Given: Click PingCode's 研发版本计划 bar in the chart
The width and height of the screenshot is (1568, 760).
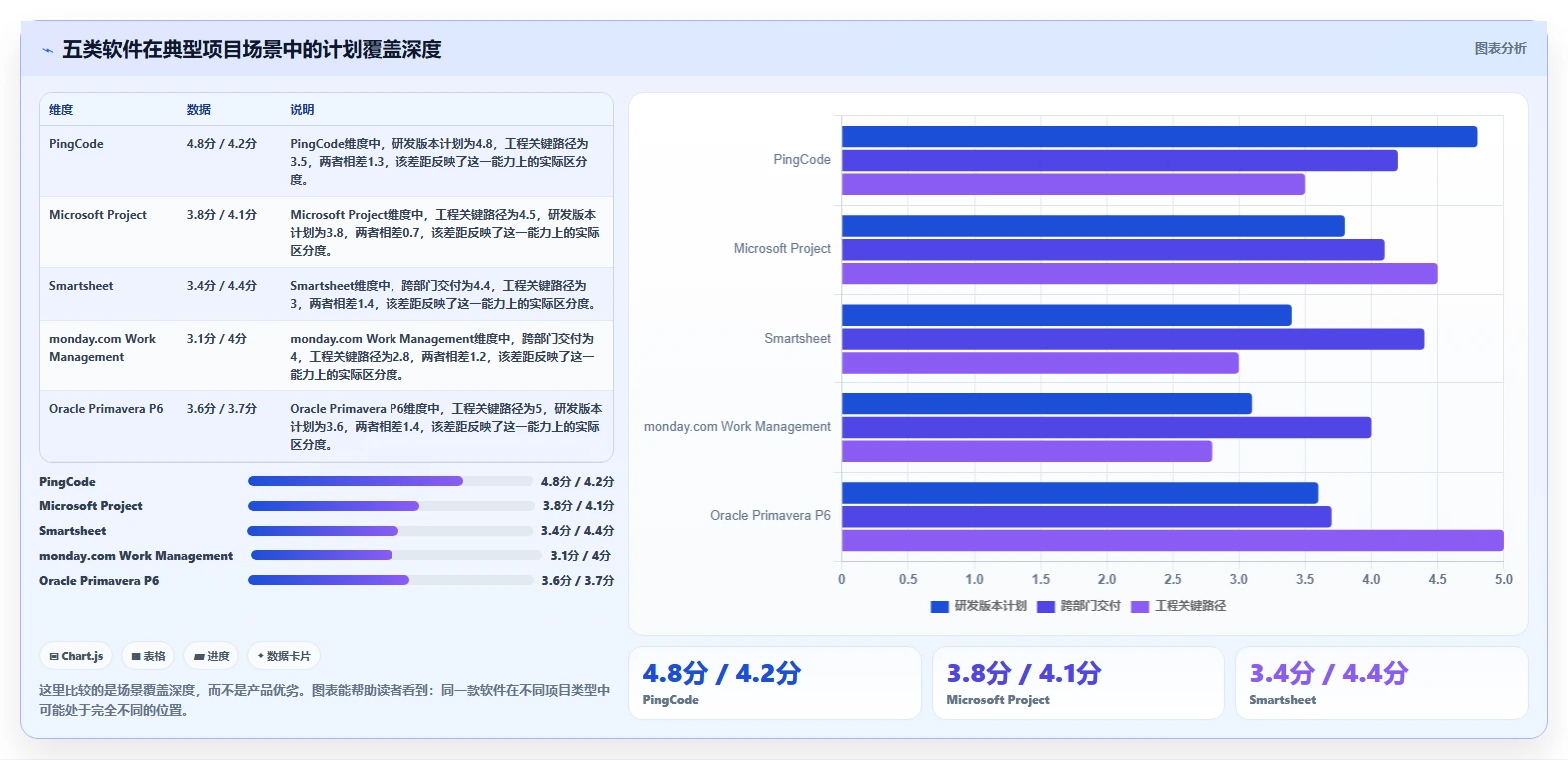Looking at the screenshot, I should [x=1160, y=137].
